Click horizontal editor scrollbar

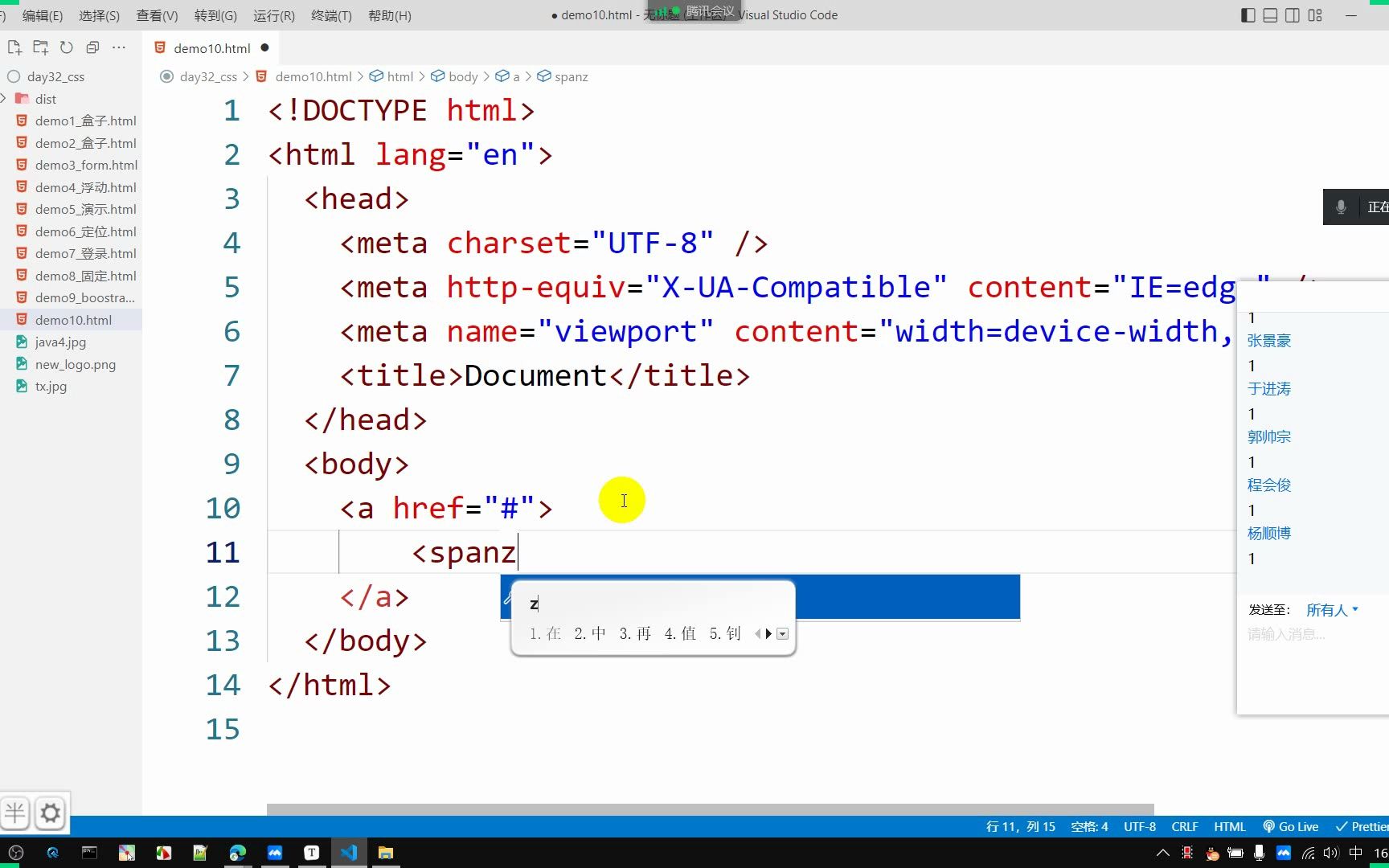point(711,809)
